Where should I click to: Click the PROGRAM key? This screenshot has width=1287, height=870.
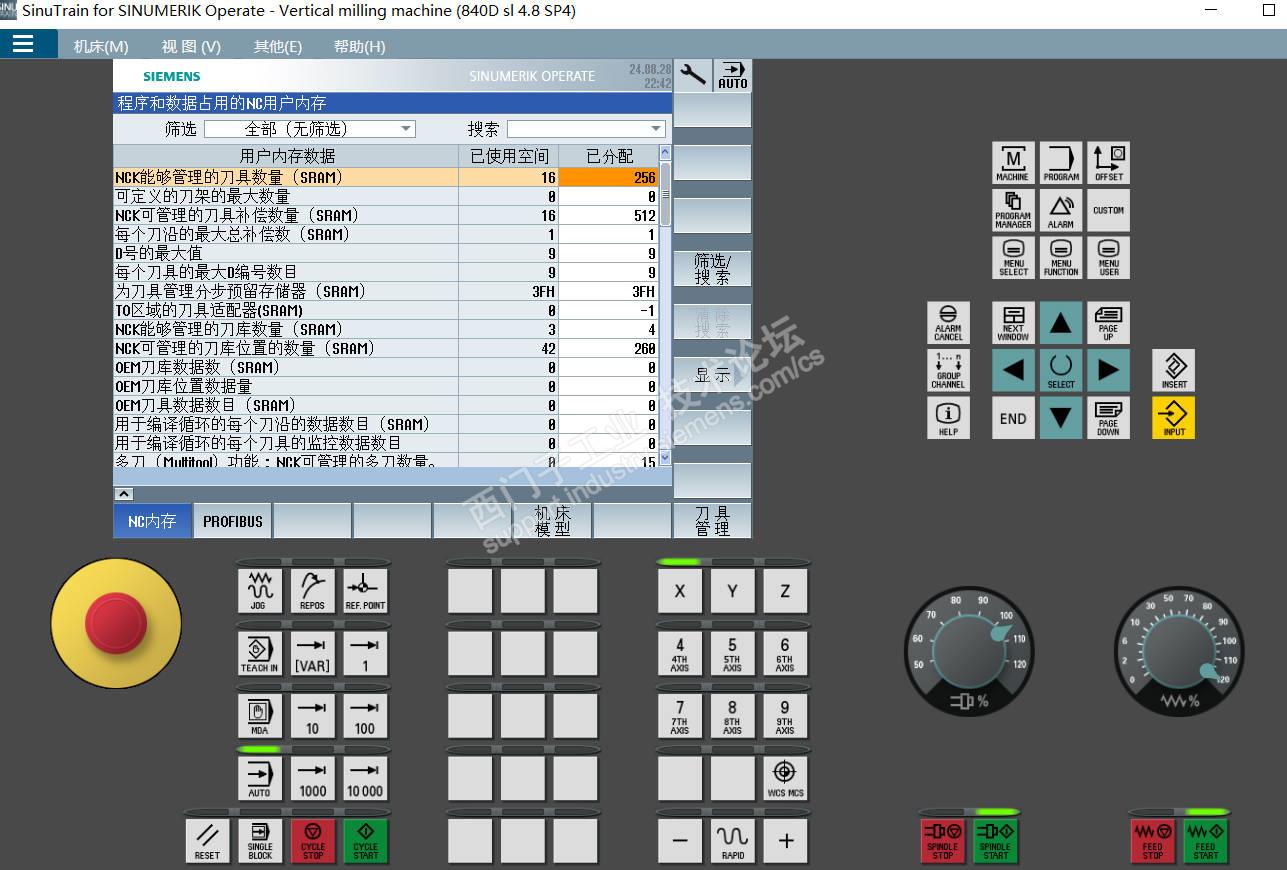[x=1061, y=163]
